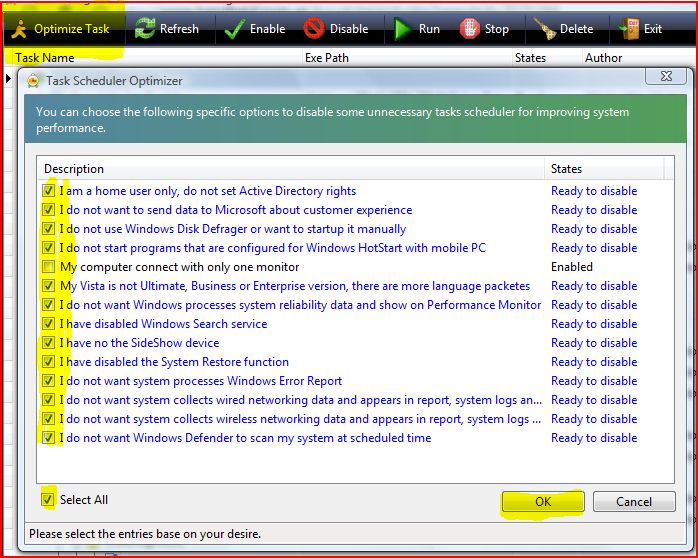This screenshot has width=698, height=558.
Task: Select the 'System Restore function' entry text
Action: [174, 362]
